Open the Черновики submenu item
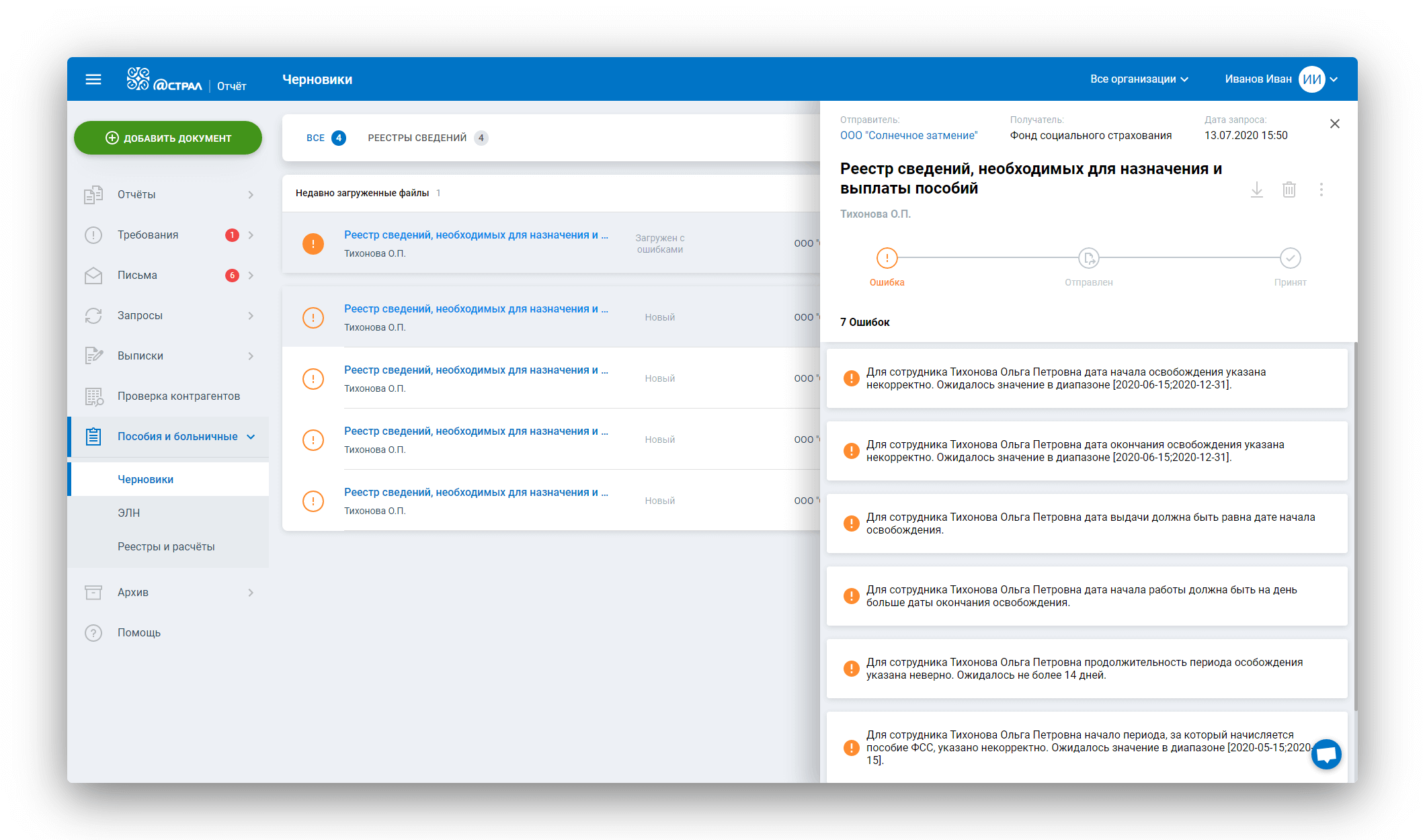1425x840 pixels. coord(169,479)
